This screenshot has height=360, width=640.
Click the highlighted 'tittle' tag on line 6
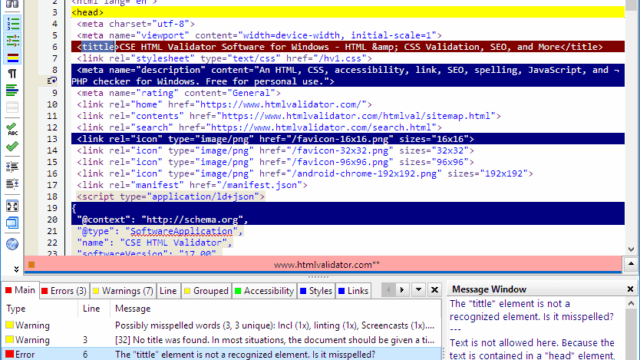point(98,47)
